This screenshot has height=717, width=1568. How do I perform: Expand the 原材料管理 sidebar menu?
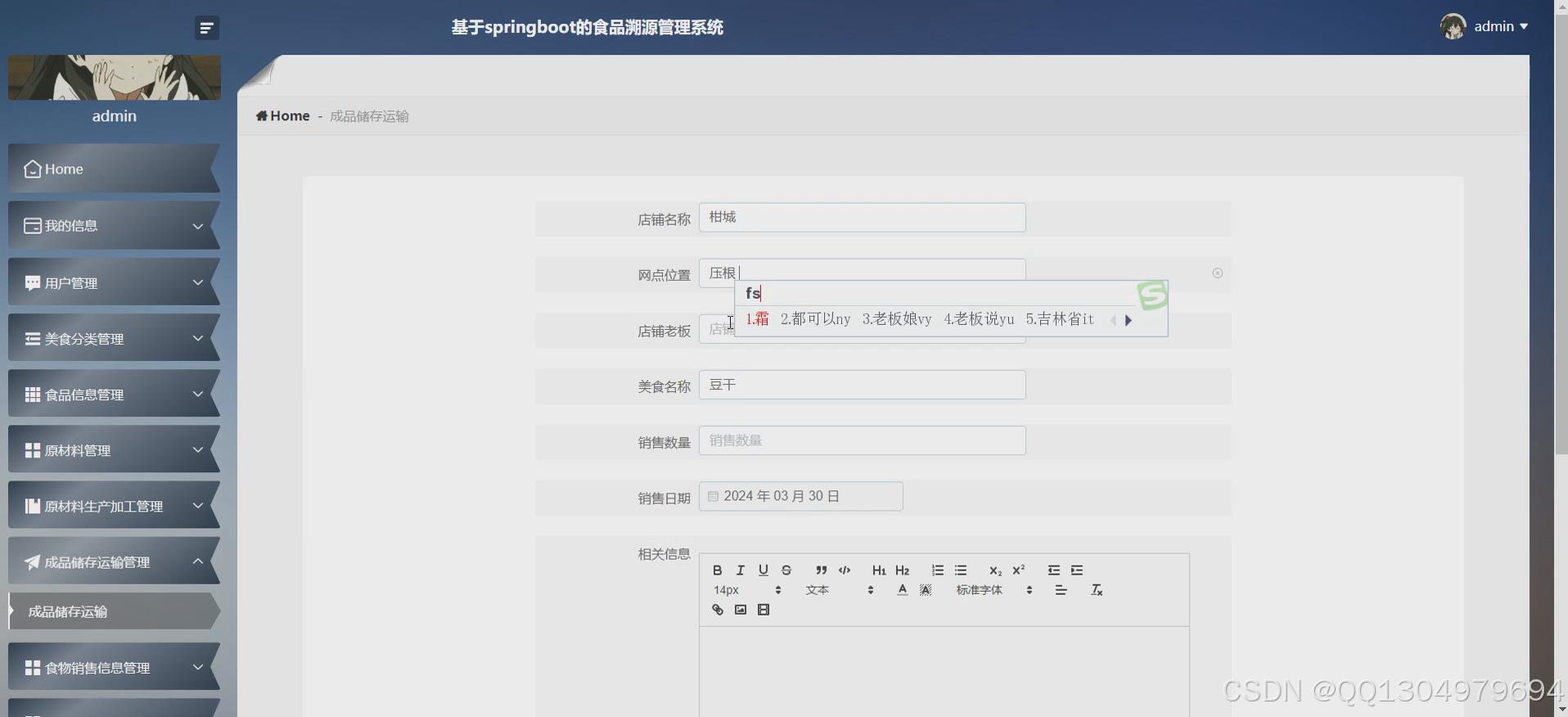click(x=114, y=449)
